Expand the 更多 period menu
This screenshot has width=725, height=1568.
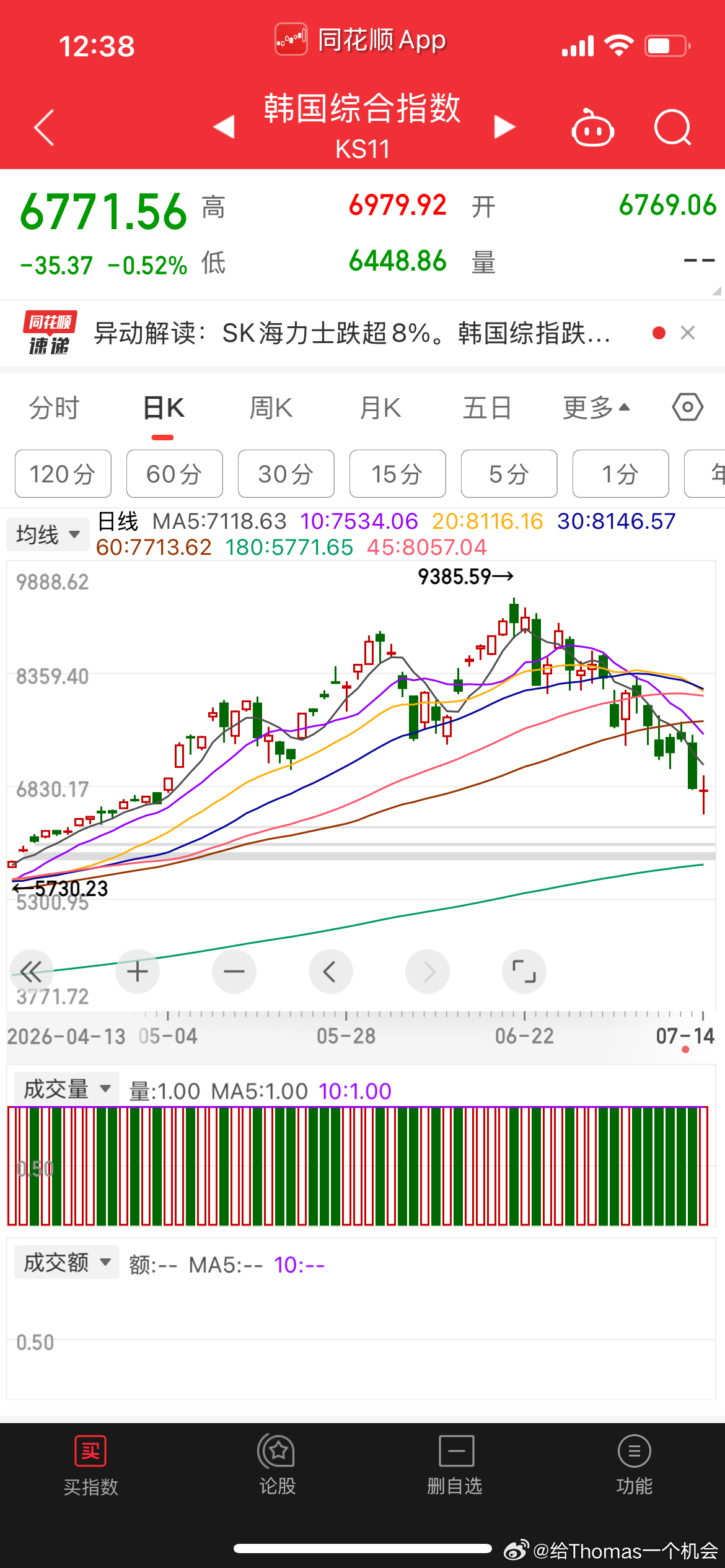click(x=596, y=407)
